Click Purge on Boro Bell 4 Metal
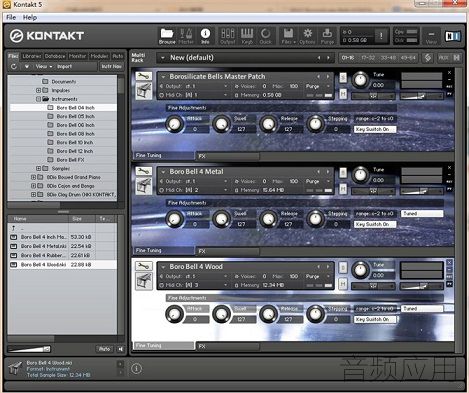 (312, 181)
